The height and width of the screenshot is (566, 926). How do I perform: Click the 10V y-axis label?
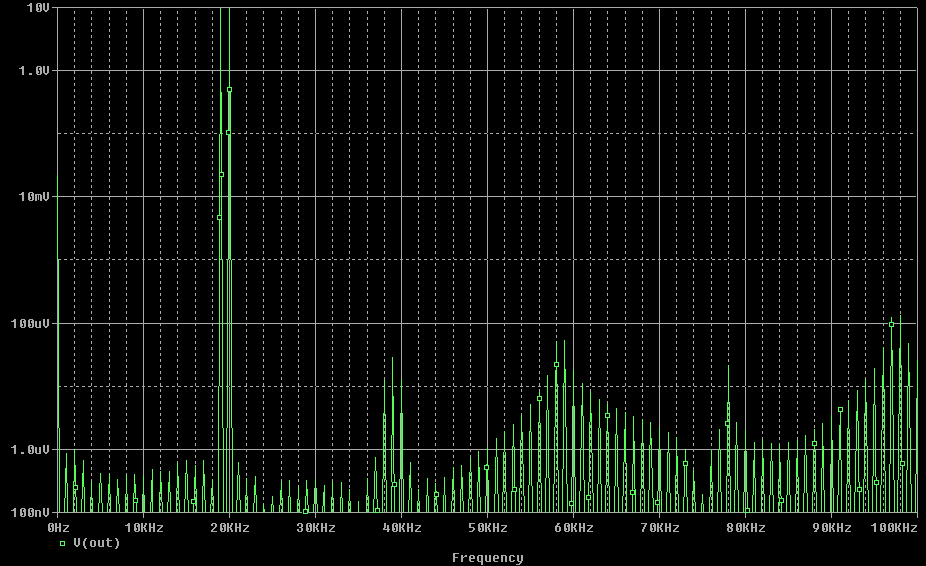click(38, 8)
